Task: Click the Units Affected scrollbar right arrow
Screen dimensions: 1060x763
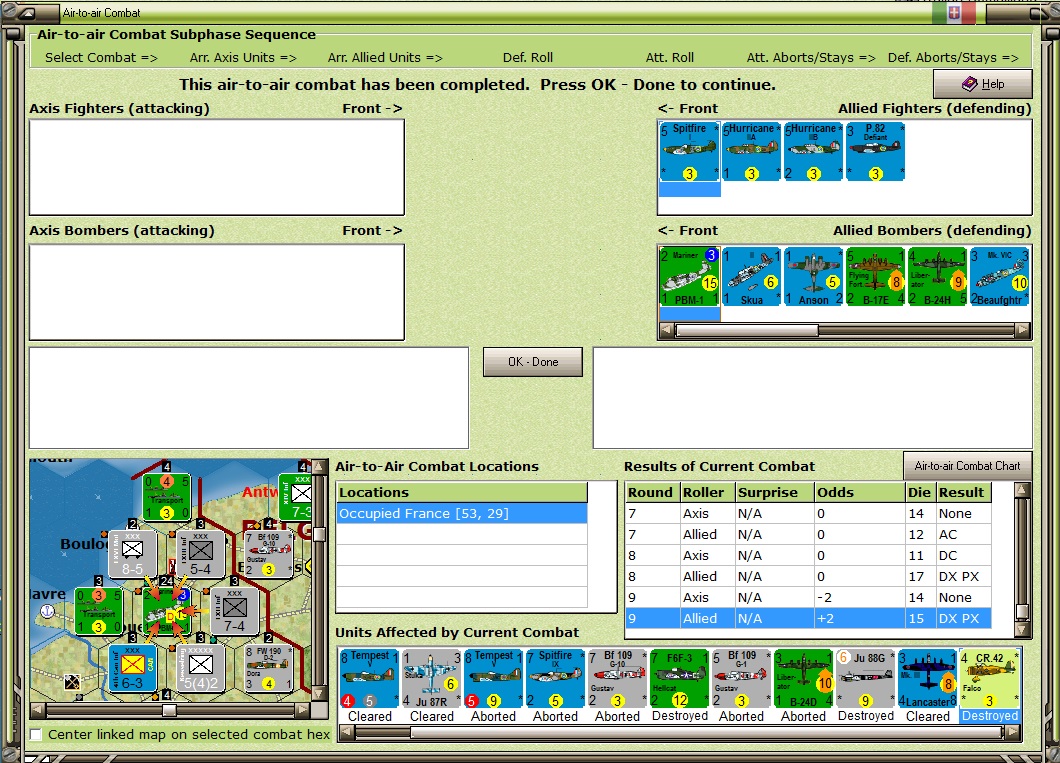Action: (1012, 732)
